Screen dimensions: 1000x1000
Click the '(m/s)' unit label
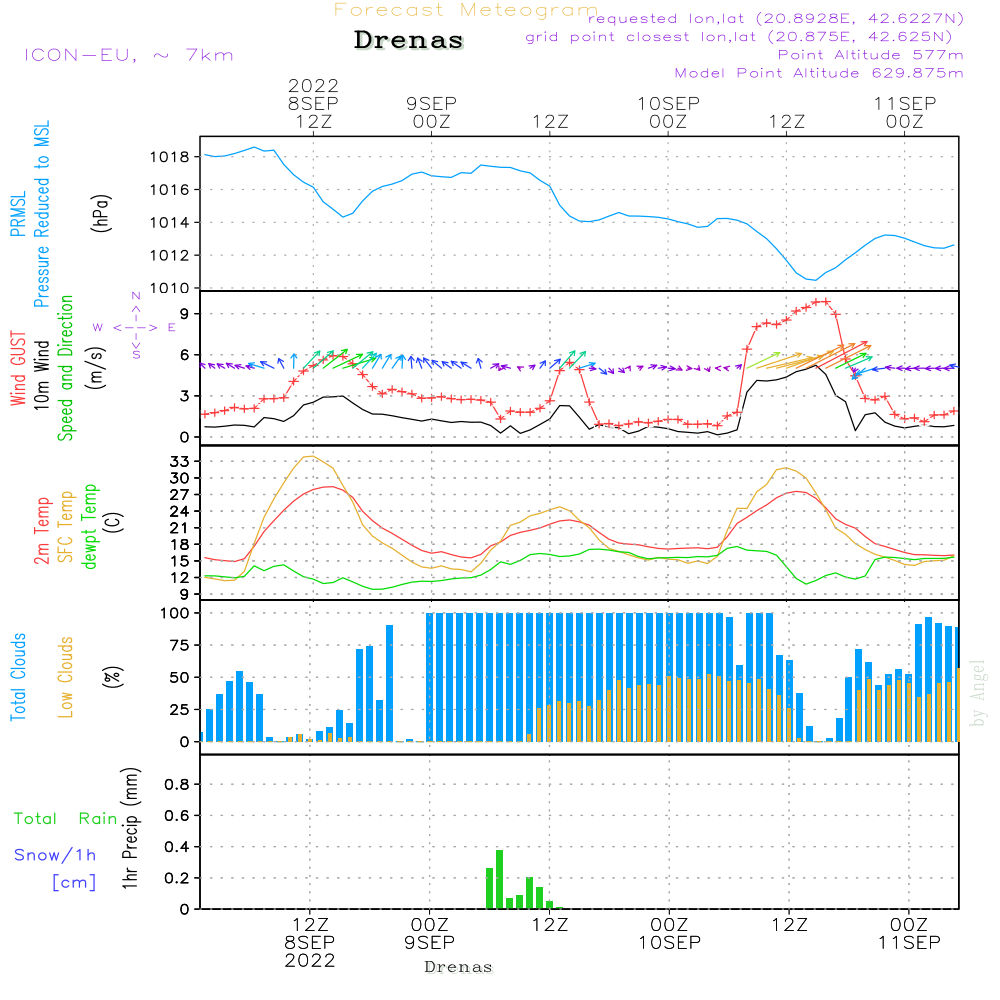[x=96, y=368]
